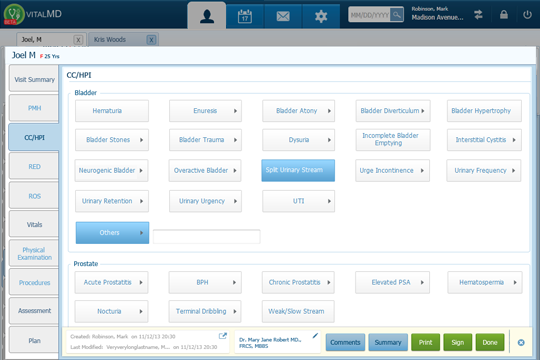The image size is (540, 360).
Task: Toggle Bladder Hypertrophy complaint
Action: point(484,111)
